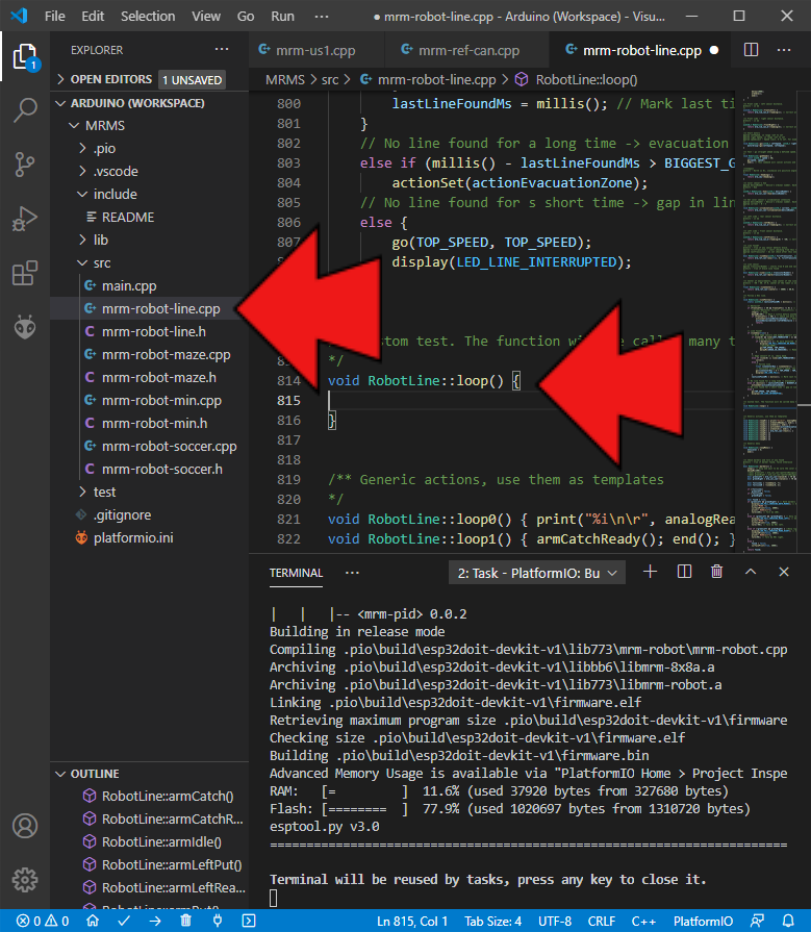
Task: Show more menu bar items ellipsis
Action: 322,16
